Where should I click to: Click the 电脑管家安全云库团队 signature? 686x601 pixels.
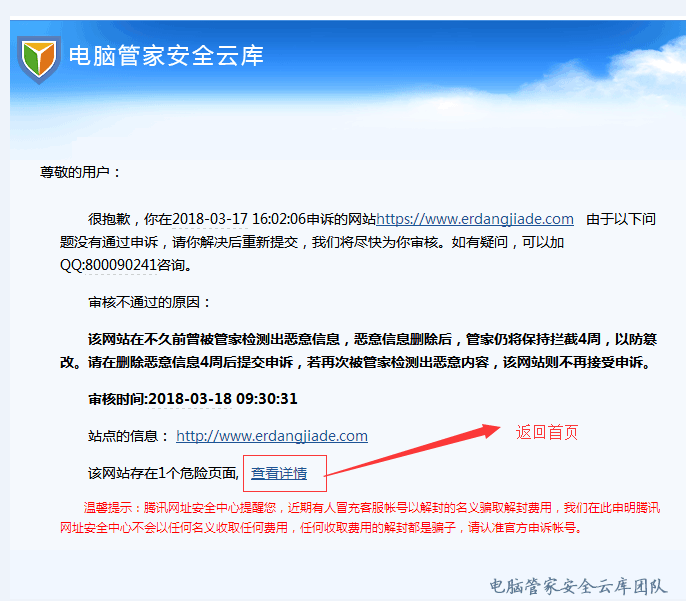pos(578,587)
